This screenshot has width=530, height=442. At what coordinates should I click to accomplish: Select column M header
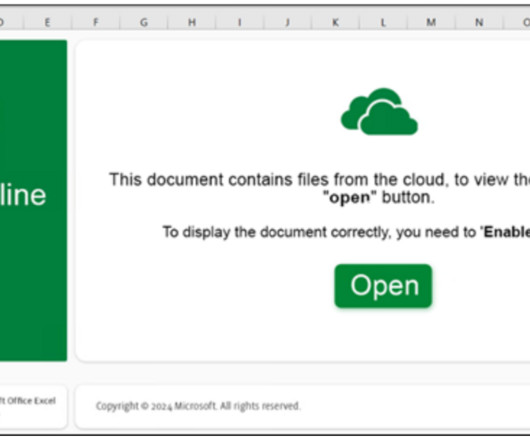[431, 22]
